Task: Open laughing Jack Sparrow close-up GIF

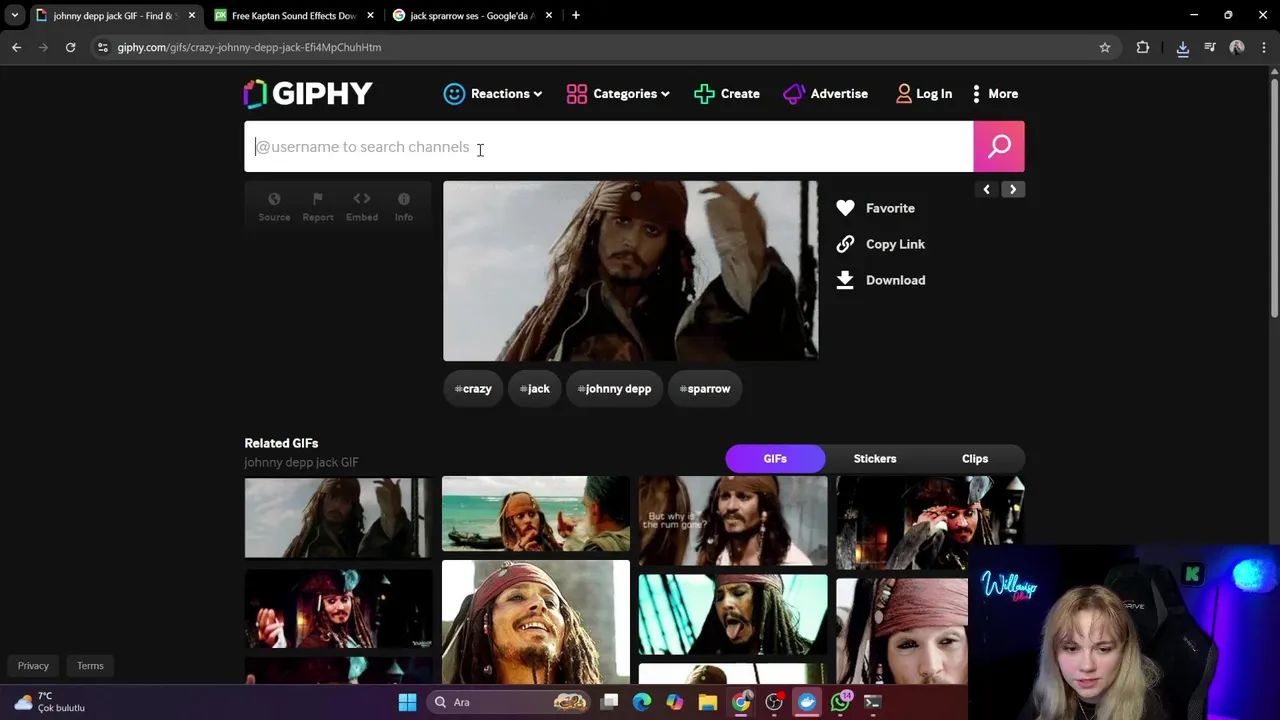Action: coord(536,622)
